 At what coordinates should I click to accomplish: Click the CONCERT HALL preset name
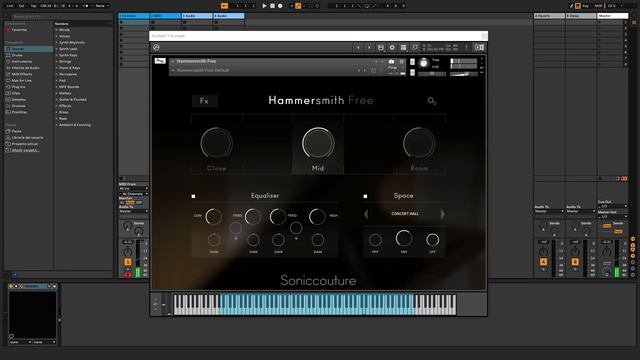(404, 214)
